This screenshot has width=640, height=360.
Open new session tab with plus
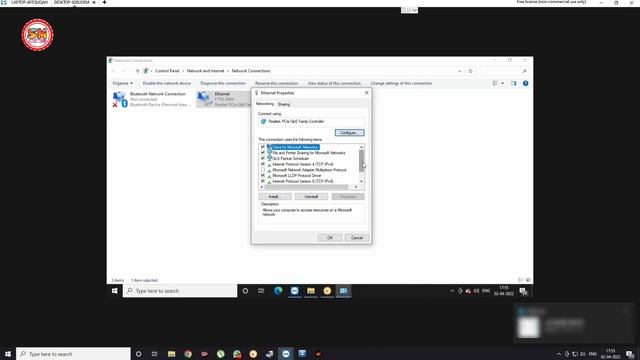[x=104, y=2]
